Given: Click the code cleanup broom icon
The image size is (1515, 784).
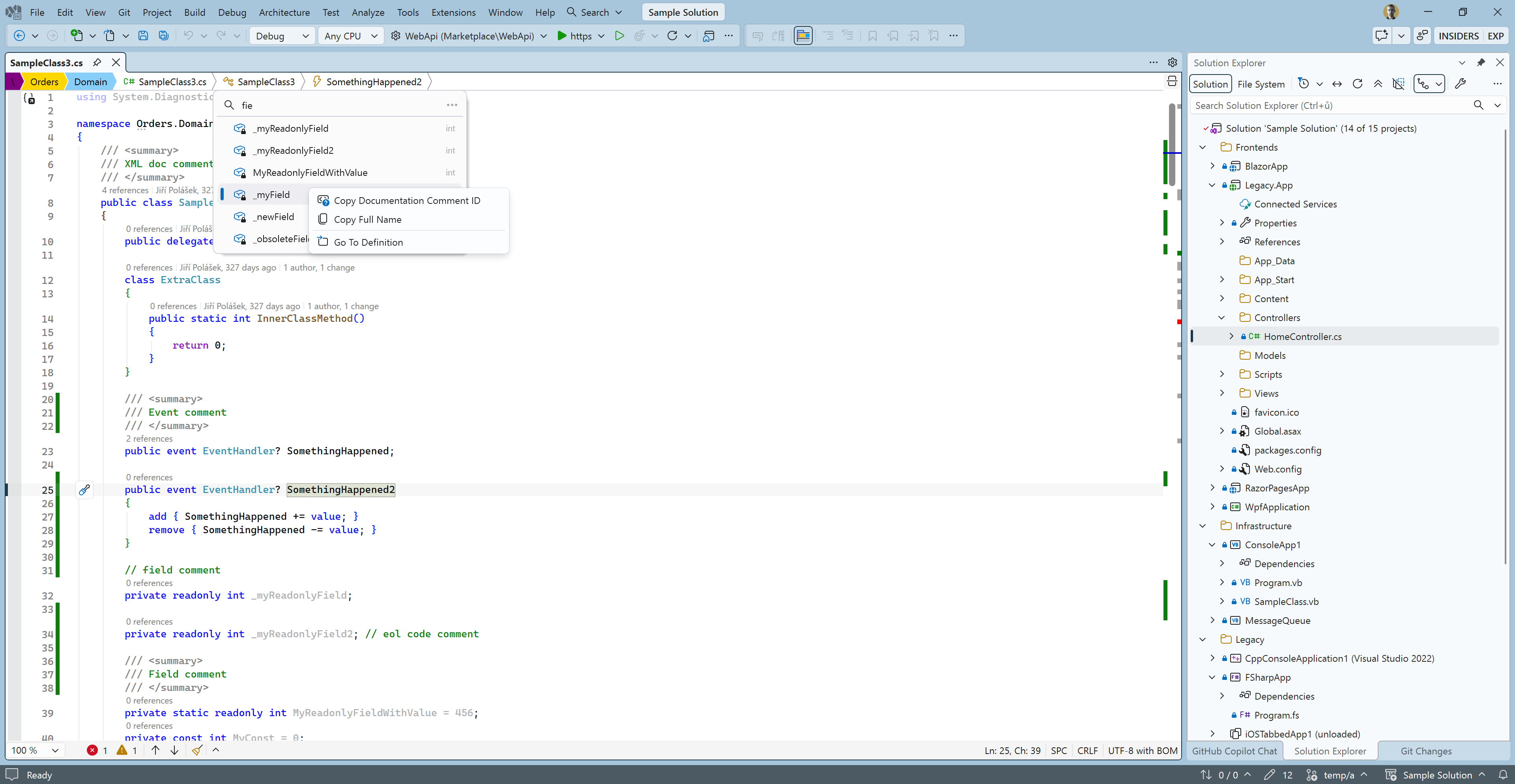Looking at the screenshot, I should (197, 750).
